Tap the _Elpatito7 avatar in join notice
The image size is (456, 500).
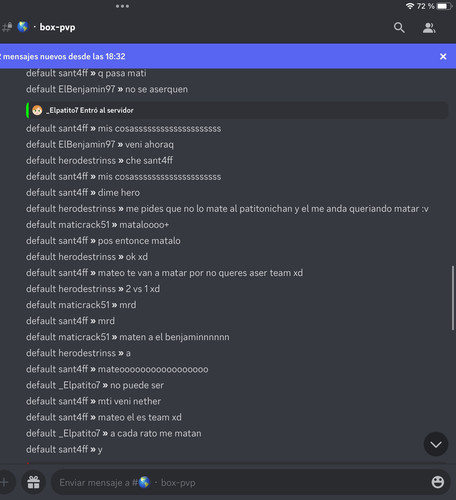point(37,110)
